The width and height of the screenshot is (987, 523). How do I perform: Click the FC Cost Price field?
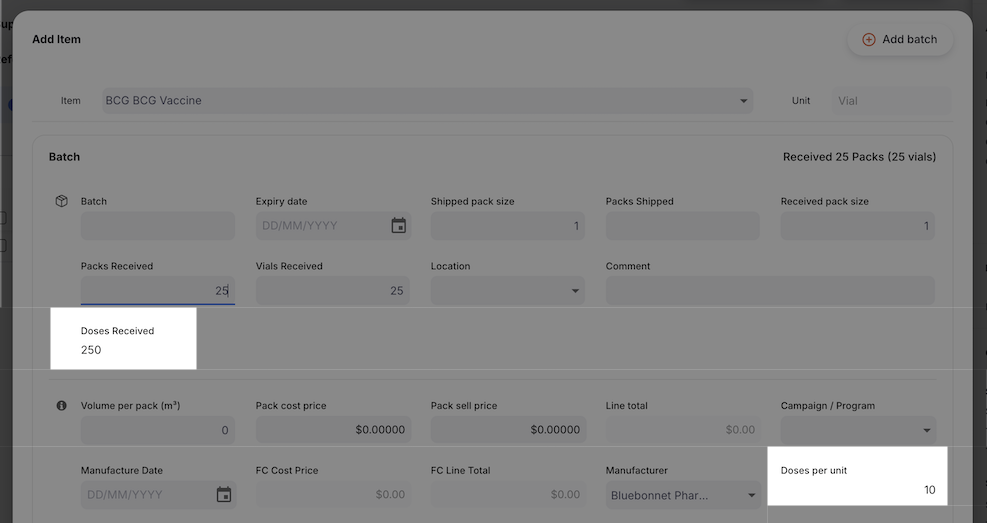coord(333,495)
